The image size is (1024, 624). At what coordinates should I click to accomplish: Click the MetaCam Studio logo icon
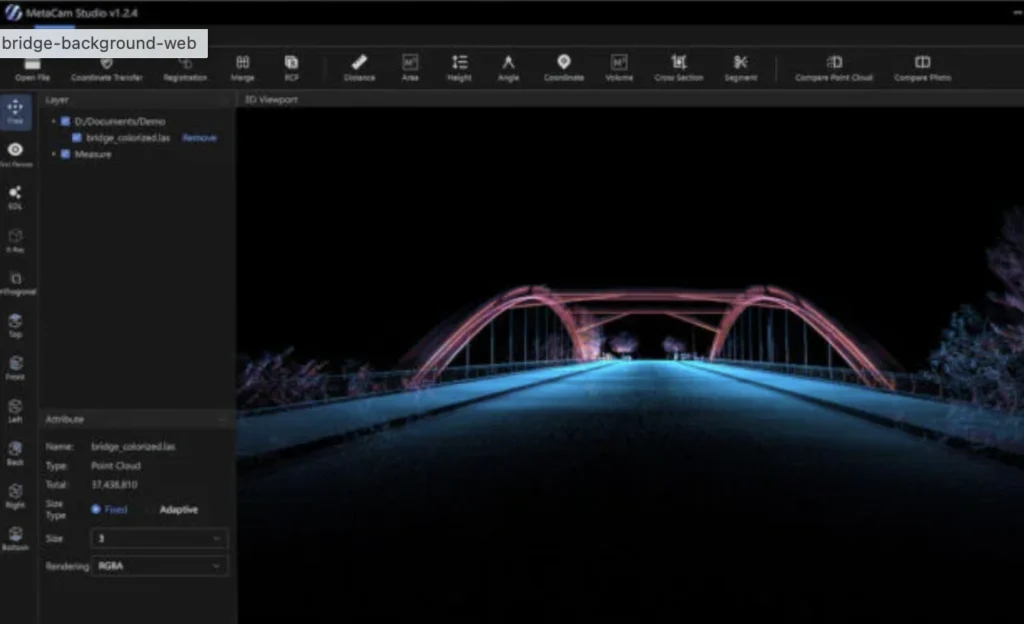tap(13, 12)
